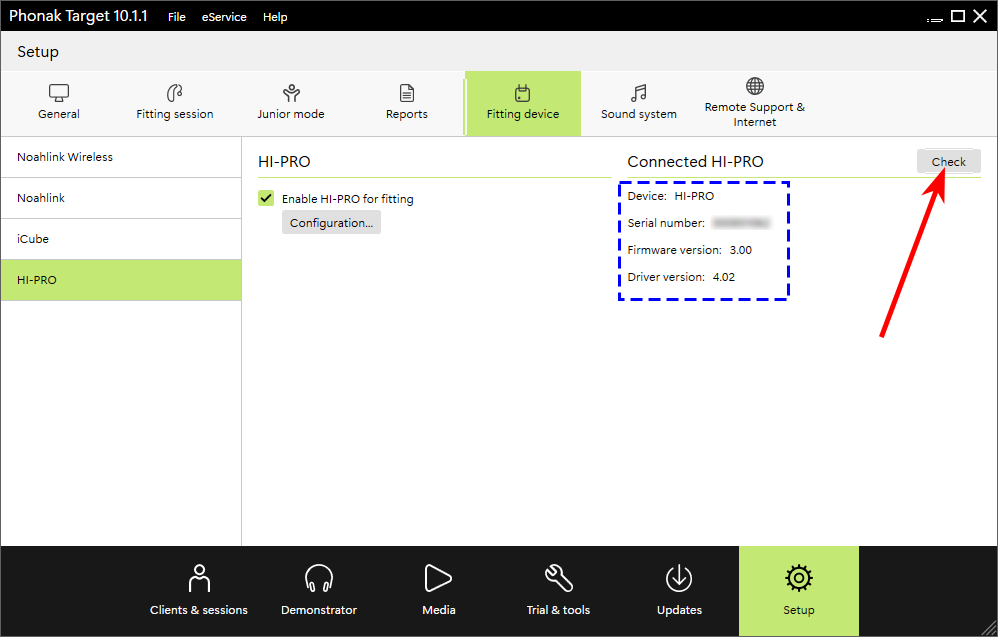Viewport: 998px width, 637px height.
Task: Disable the Enable HI-PRO for fitting checkbox
Action: pyautogui.click(x=266, y=198)
